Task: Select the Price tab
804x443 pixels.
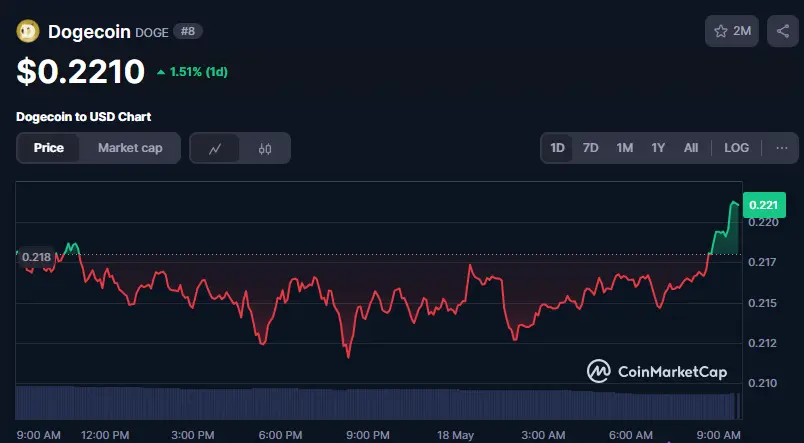Action: [49, 148]
